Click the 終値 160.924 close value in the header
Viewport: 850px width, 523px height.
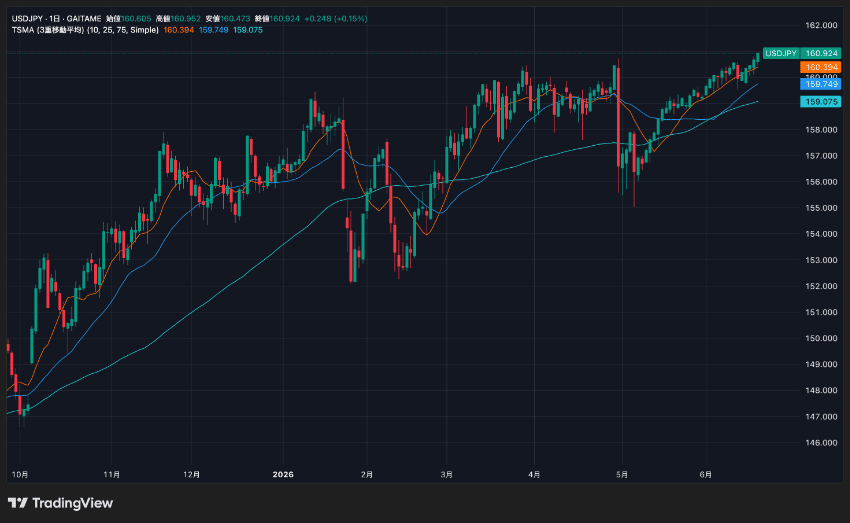pos(277,18)
